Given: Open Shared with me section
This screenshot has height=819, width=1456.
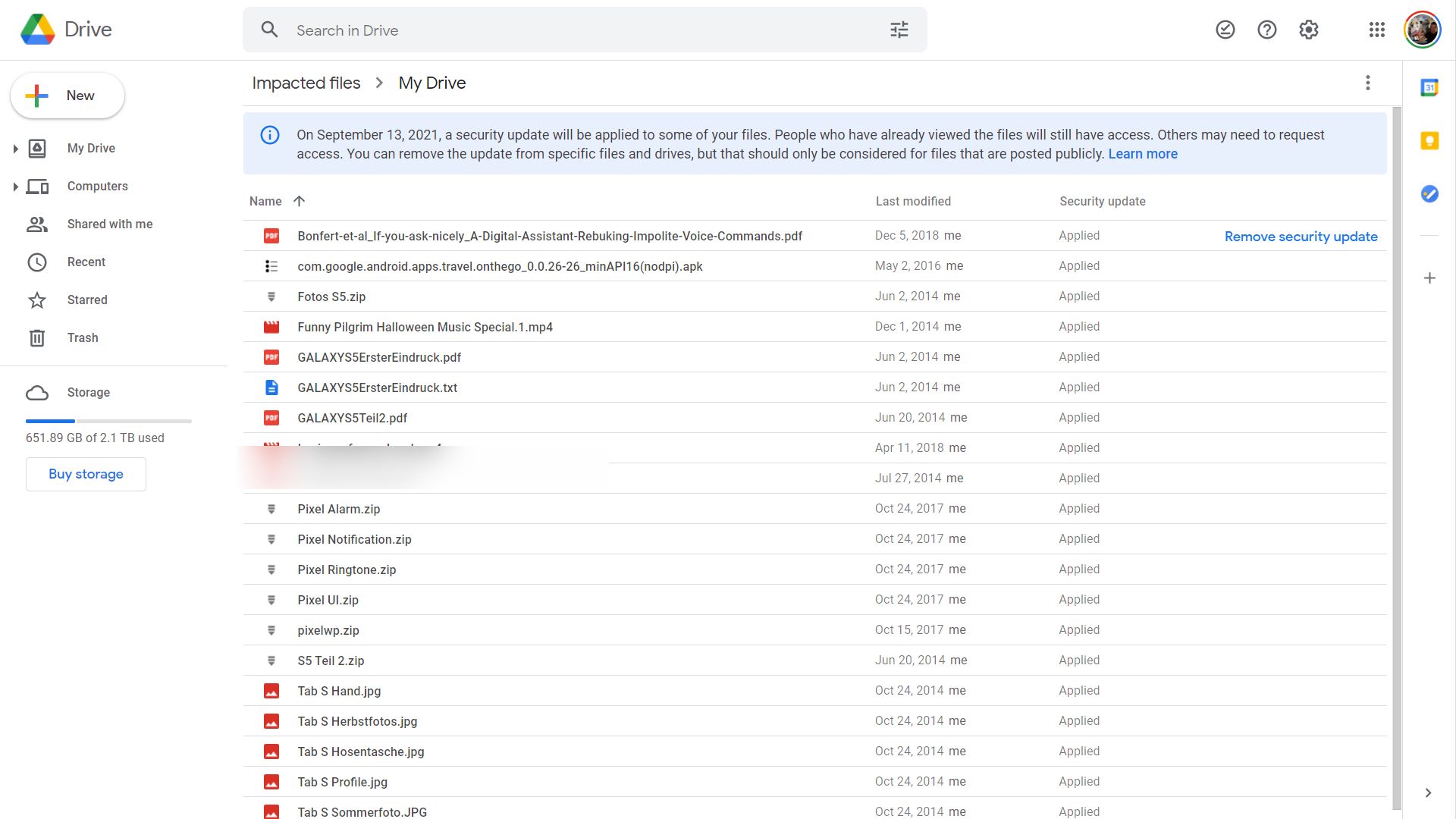Looking at the screenshot, I should pos(109,224).
